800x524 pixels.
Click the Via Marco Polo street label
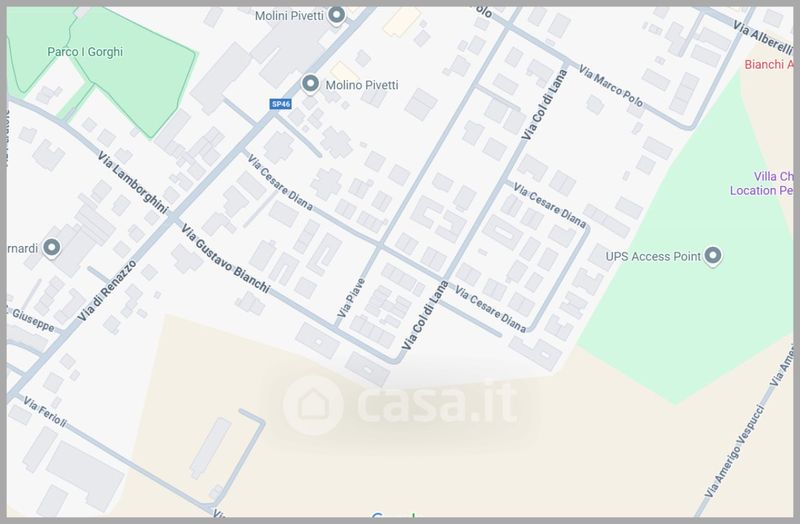610,86
